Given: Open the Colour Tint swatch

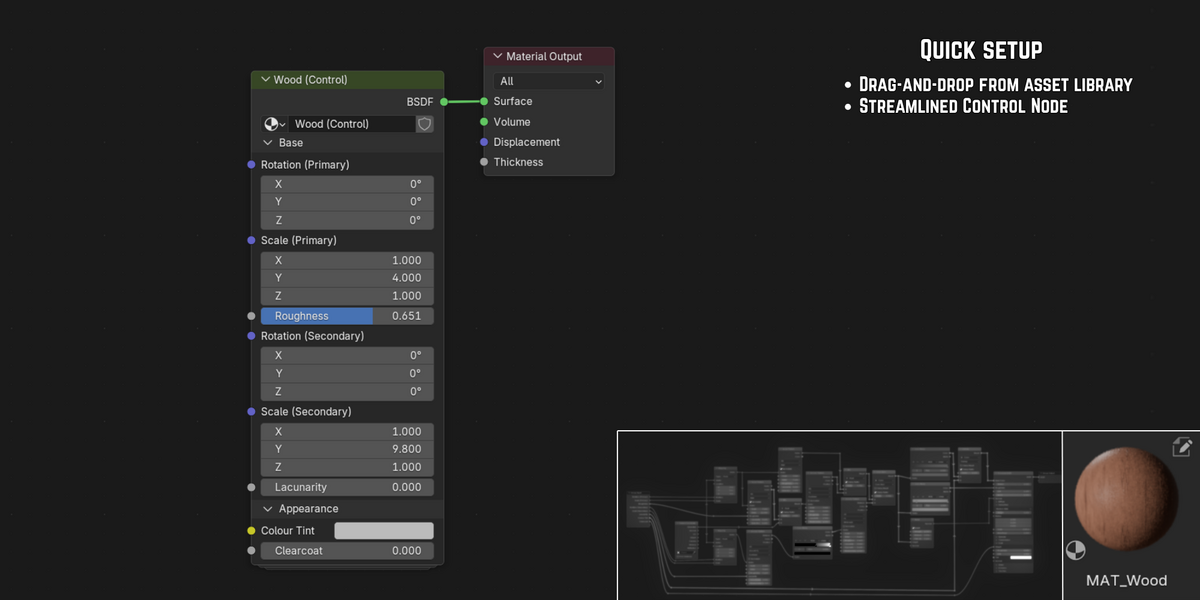Looking at the screenshot, I should pos(384,531).
